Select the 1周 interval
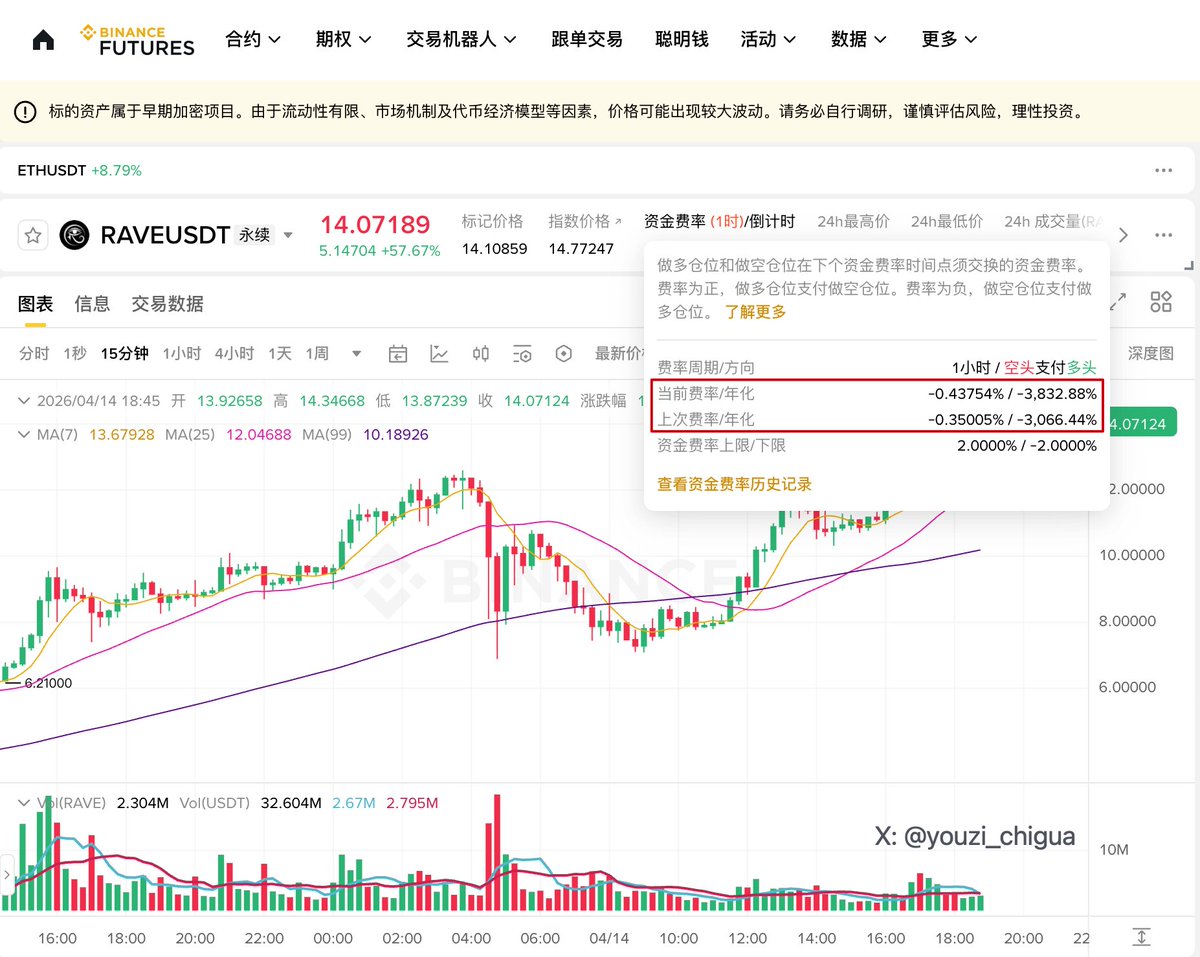This screenshot has width=1200, height=957. pyautogui.click(x=317, y=353)
